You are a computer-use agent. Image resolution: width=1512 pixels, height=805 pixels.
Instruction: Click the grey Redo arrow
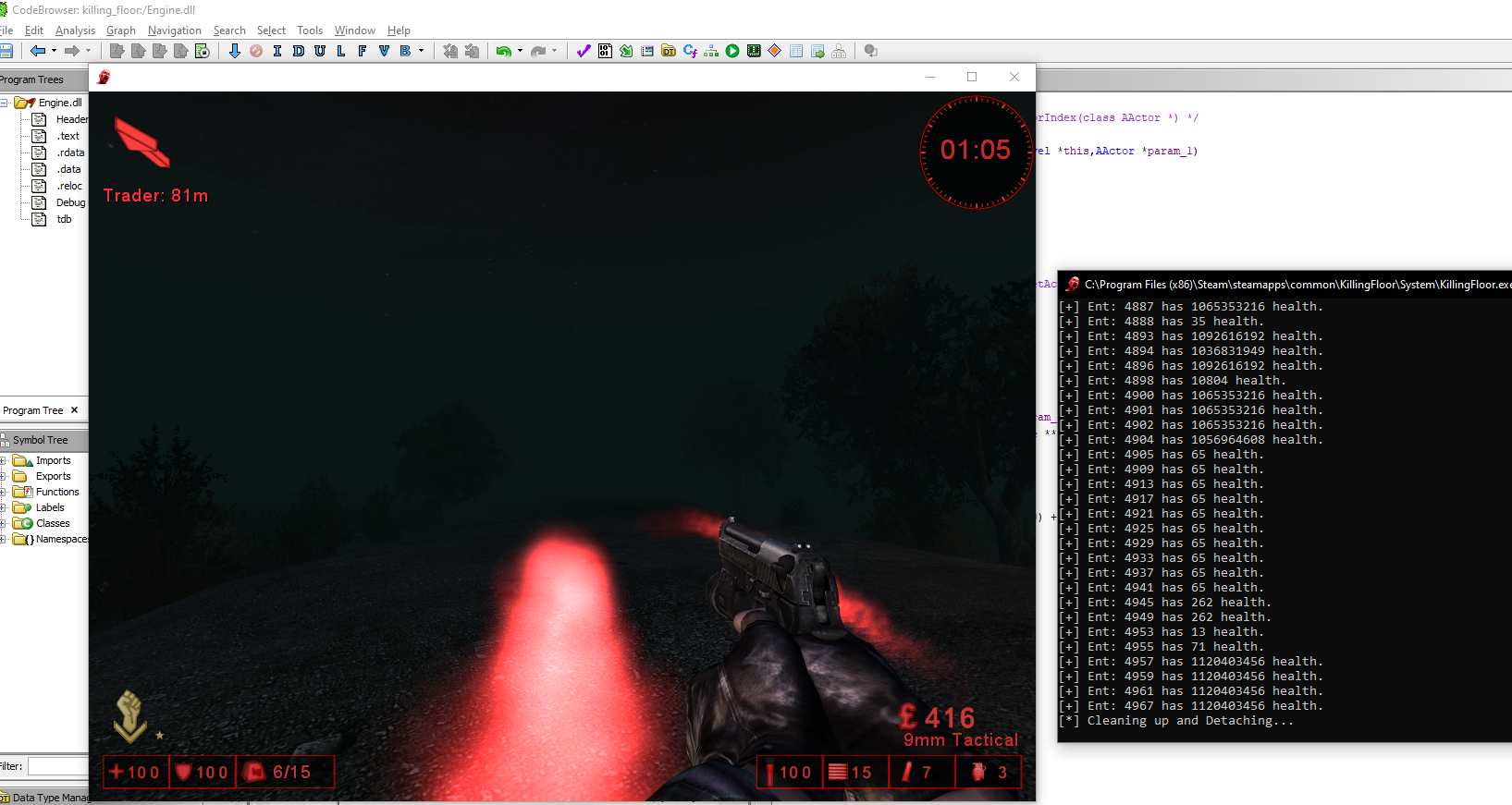pyautogui.click(x=538, y=51)
